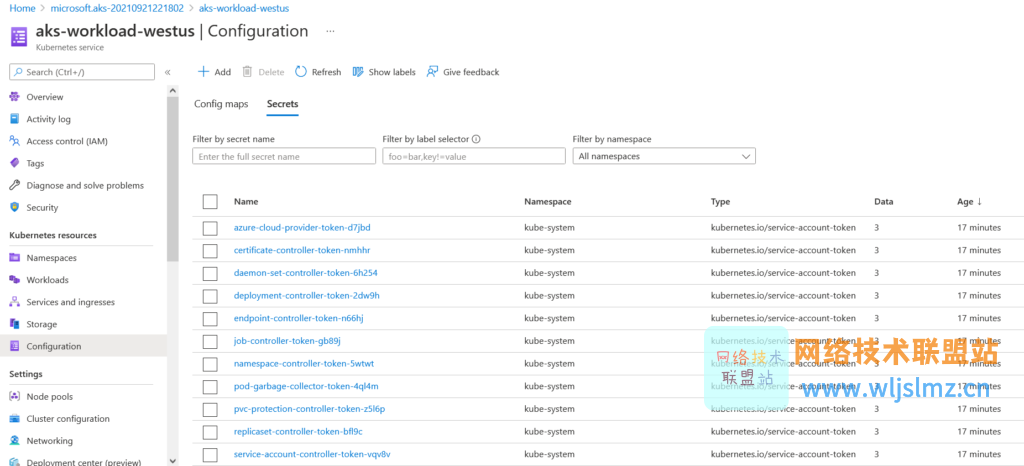Viewport: 1024px width, 466px height.
Task: Click the Namespaces icon
Action: (14, 258)
